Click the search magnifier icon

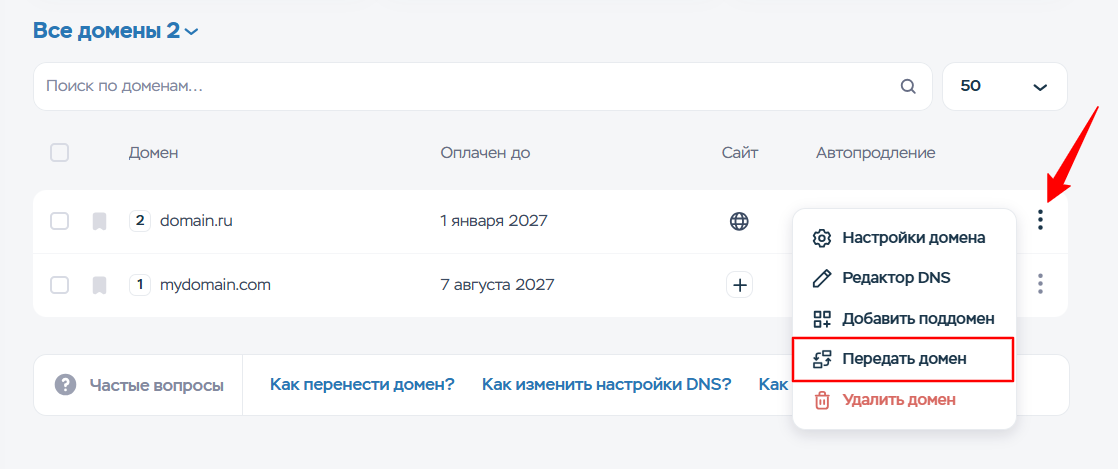coord(908,87)
